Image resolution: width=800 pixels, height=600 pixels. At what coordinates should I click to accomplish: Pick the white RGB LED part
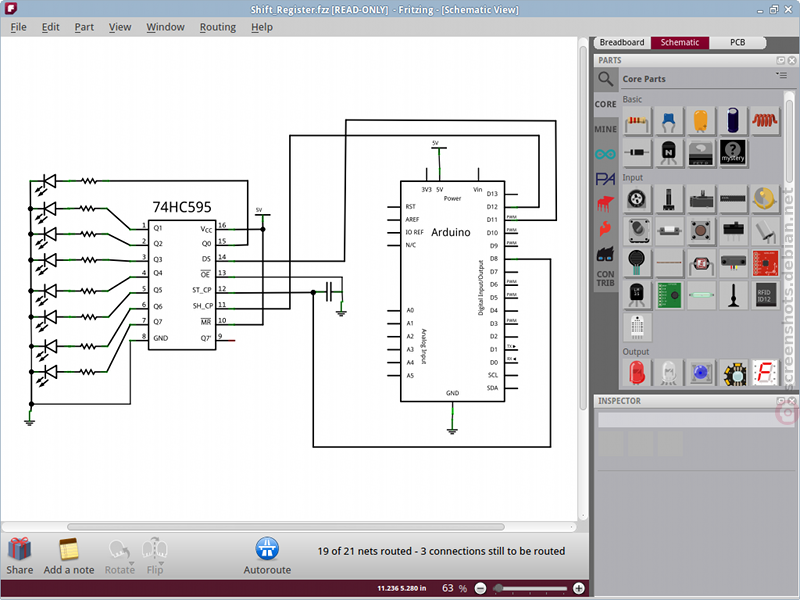point(669,372)
